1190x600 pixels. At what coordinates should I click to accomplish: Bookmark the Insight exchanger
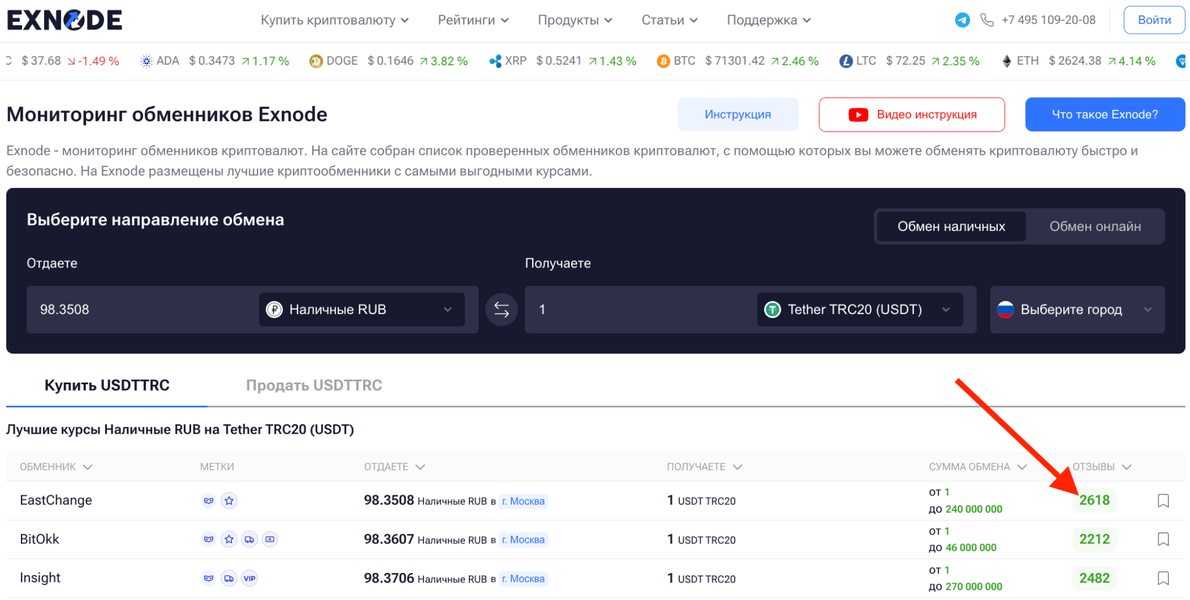(1163, 578)
